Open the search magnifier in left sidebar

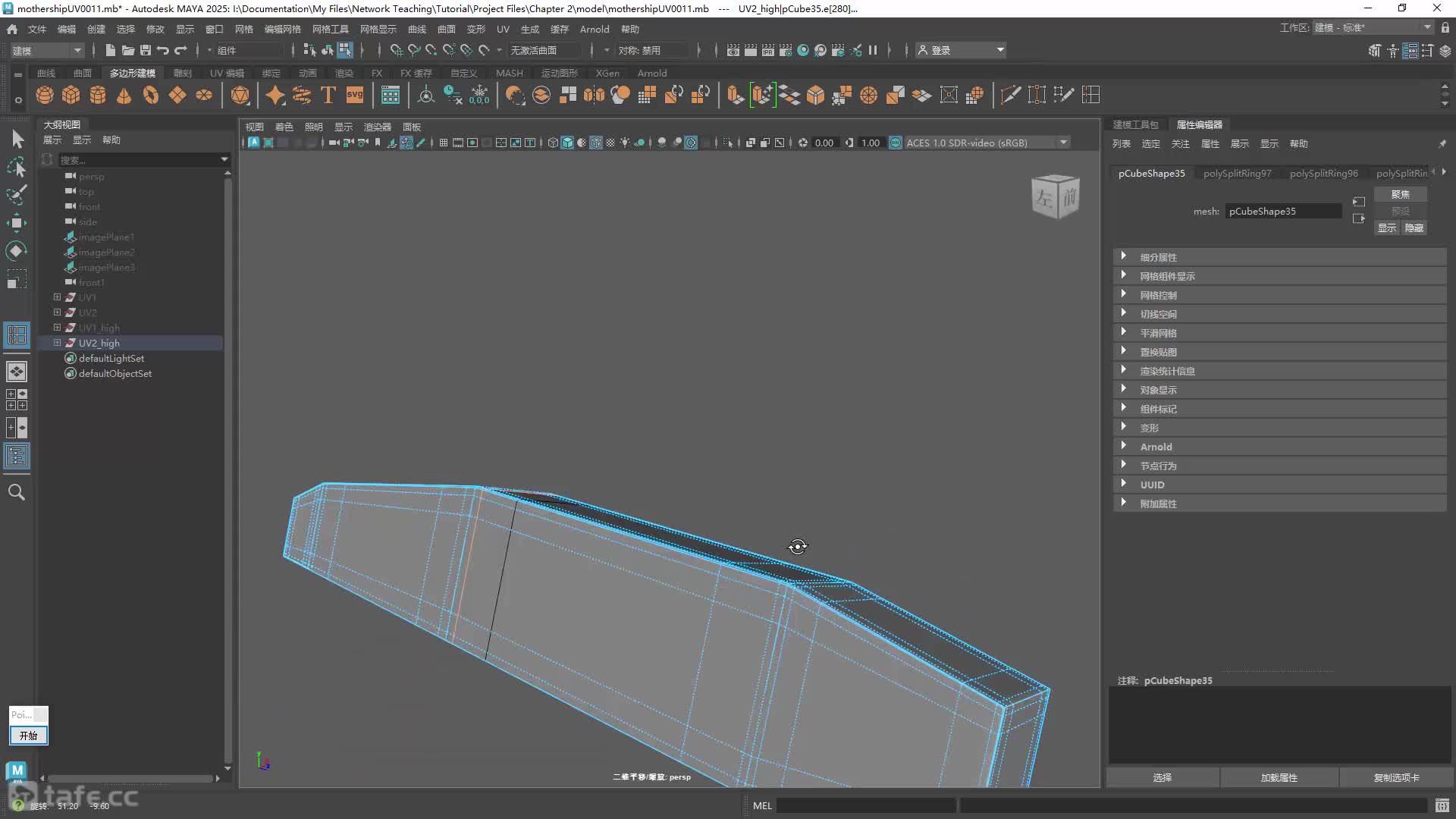pyautogui.click(x=17, y=492)
